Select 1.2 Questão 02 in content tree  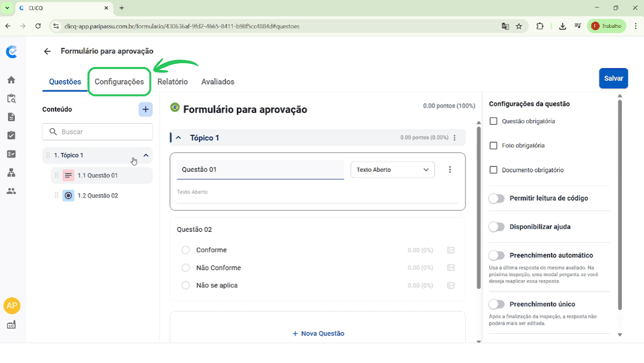pos(102,195)
